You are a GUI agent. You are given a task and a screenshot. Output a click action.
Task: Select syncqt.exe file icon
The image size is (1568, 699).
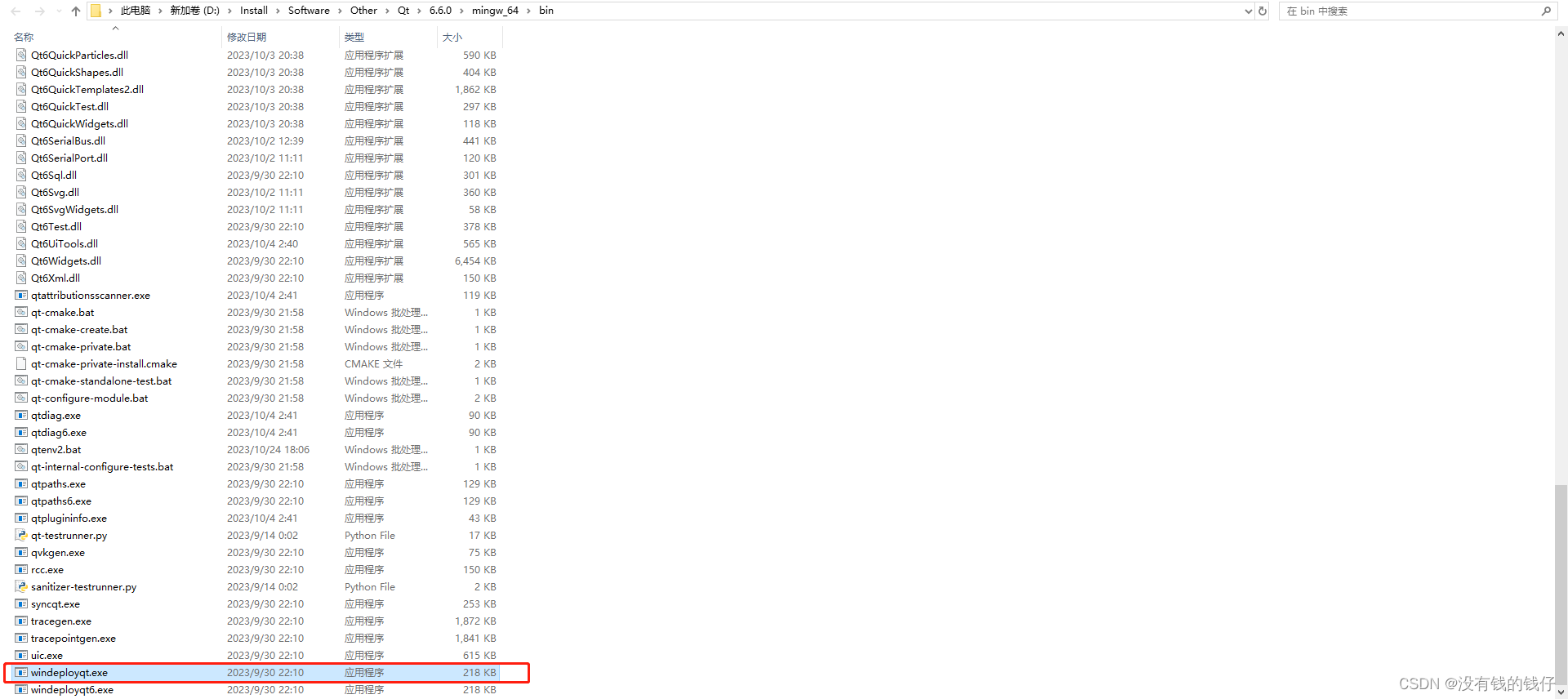[x=21, y=603]
